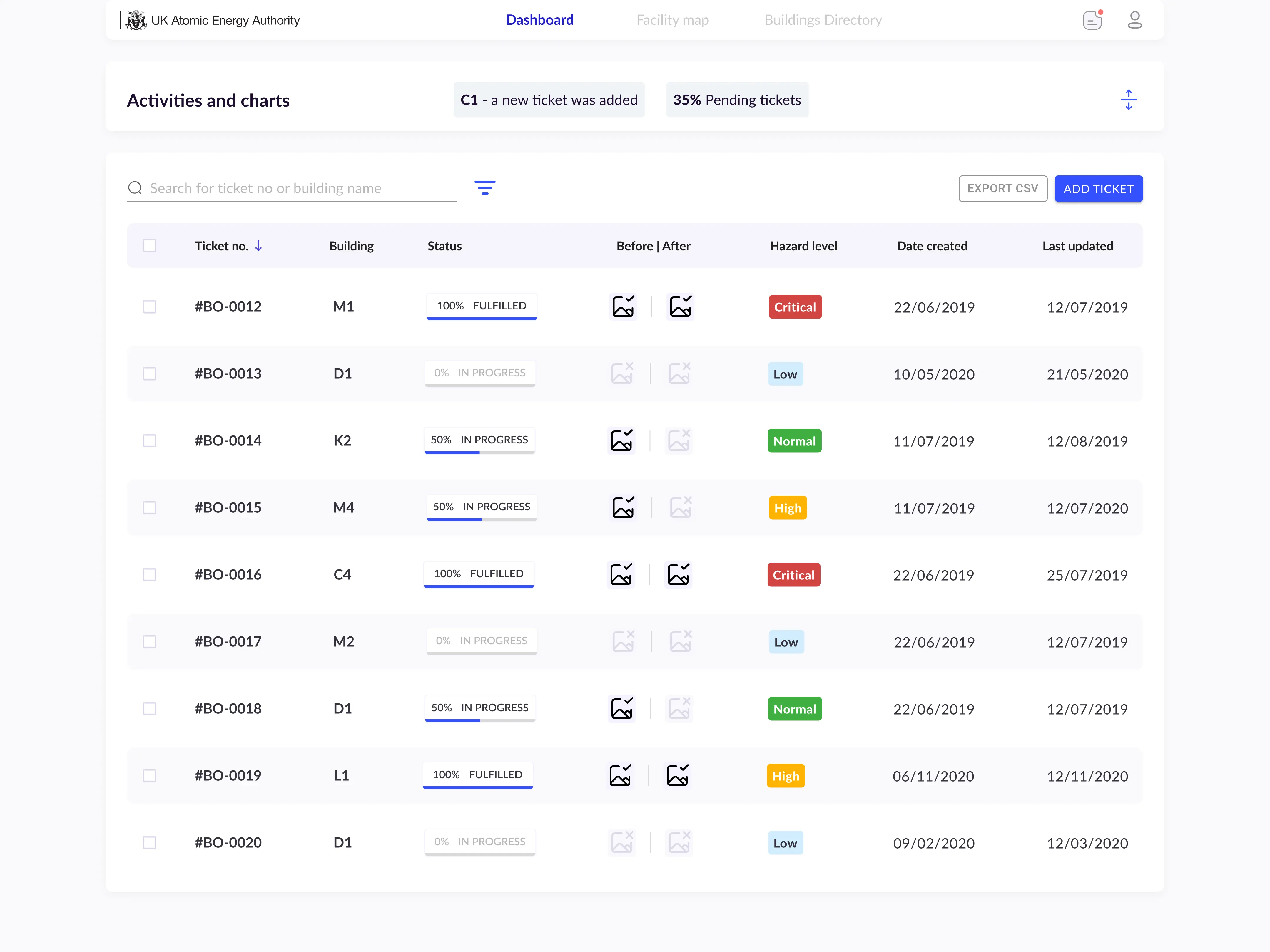The width and height of the screenshot is (1270, 952).
Task: Click the Before image icon for ticket #BO-0014
Action: click(x=621, y=440)
